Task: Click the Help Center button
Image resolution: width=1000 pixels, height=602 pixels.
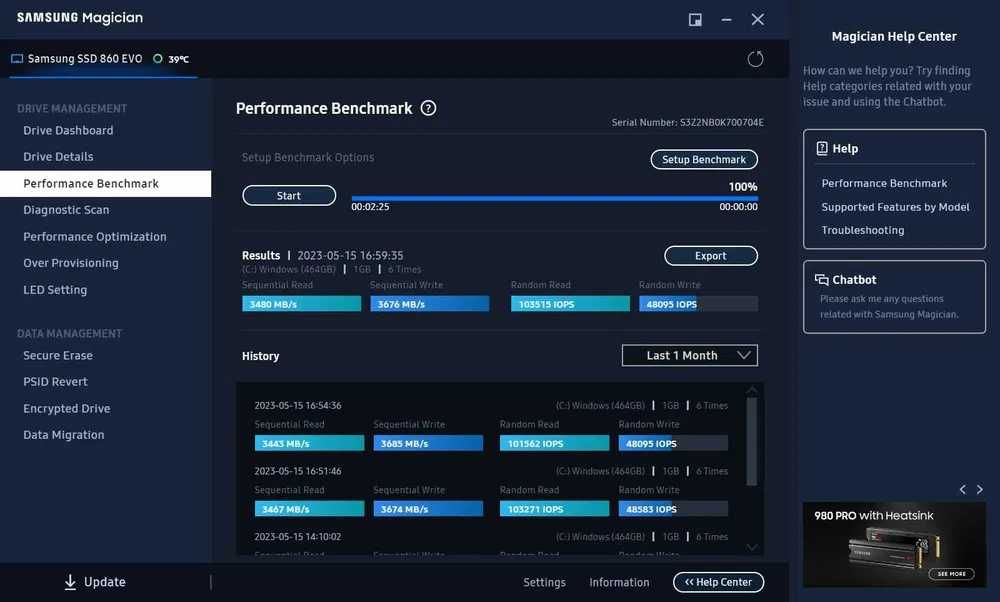Action: pos(718,582)
